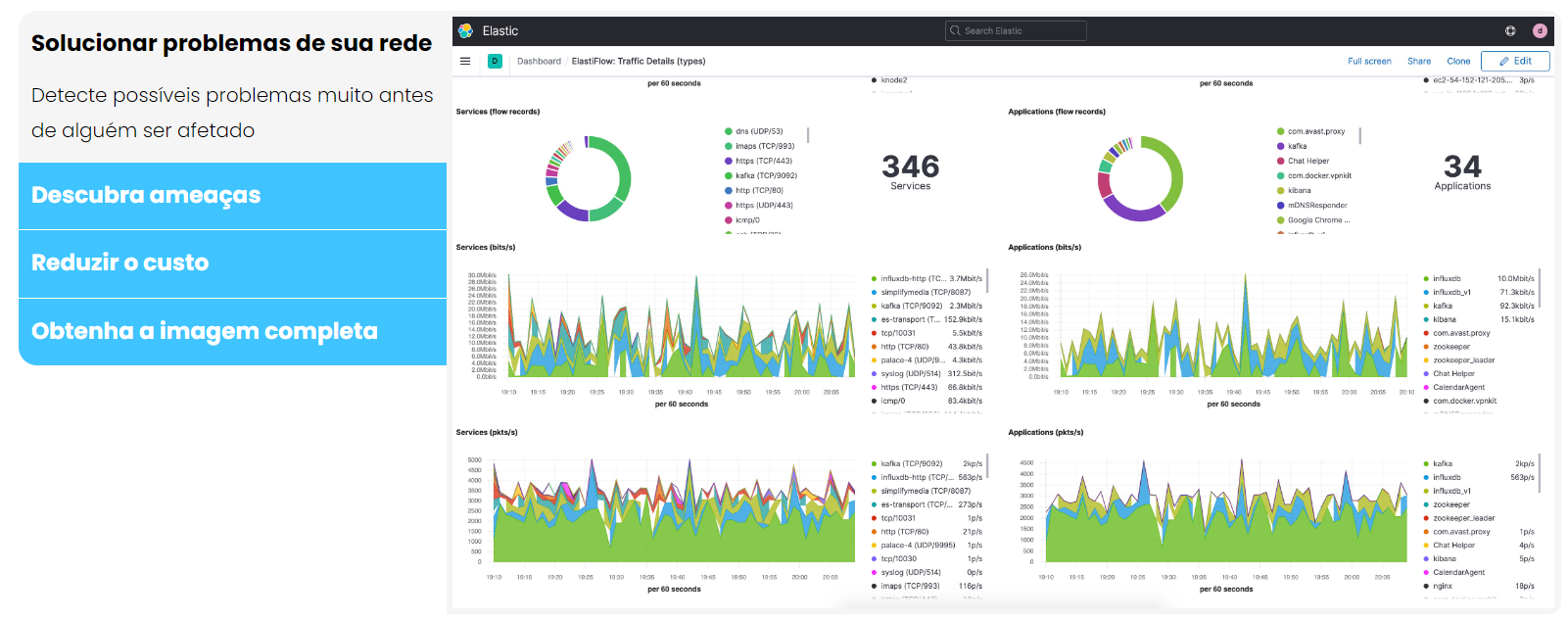
Task: Click the Elastic logo icon
Action: [465, 31]
